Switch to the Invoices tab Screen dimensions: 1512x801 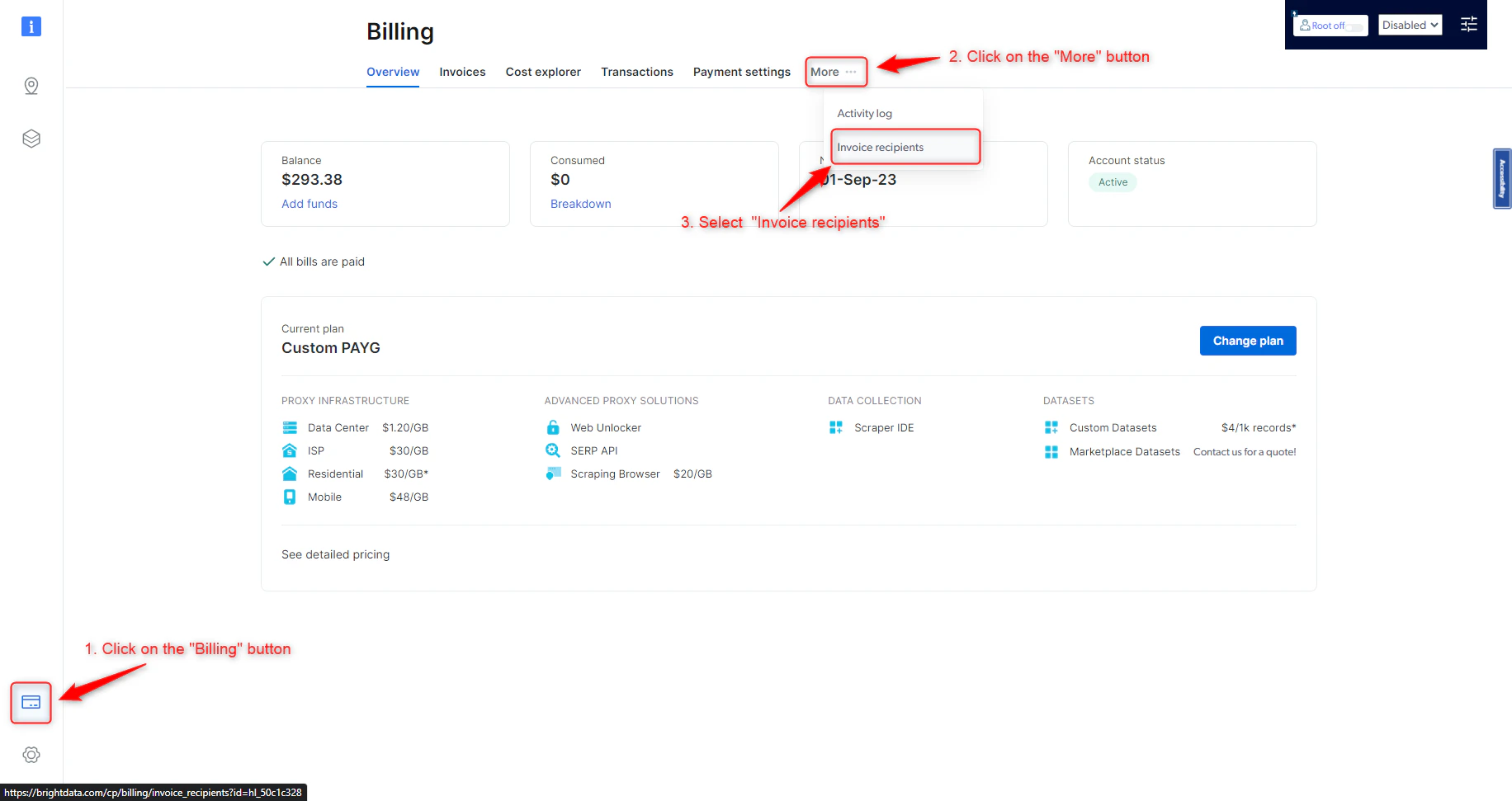click(462, 72)
